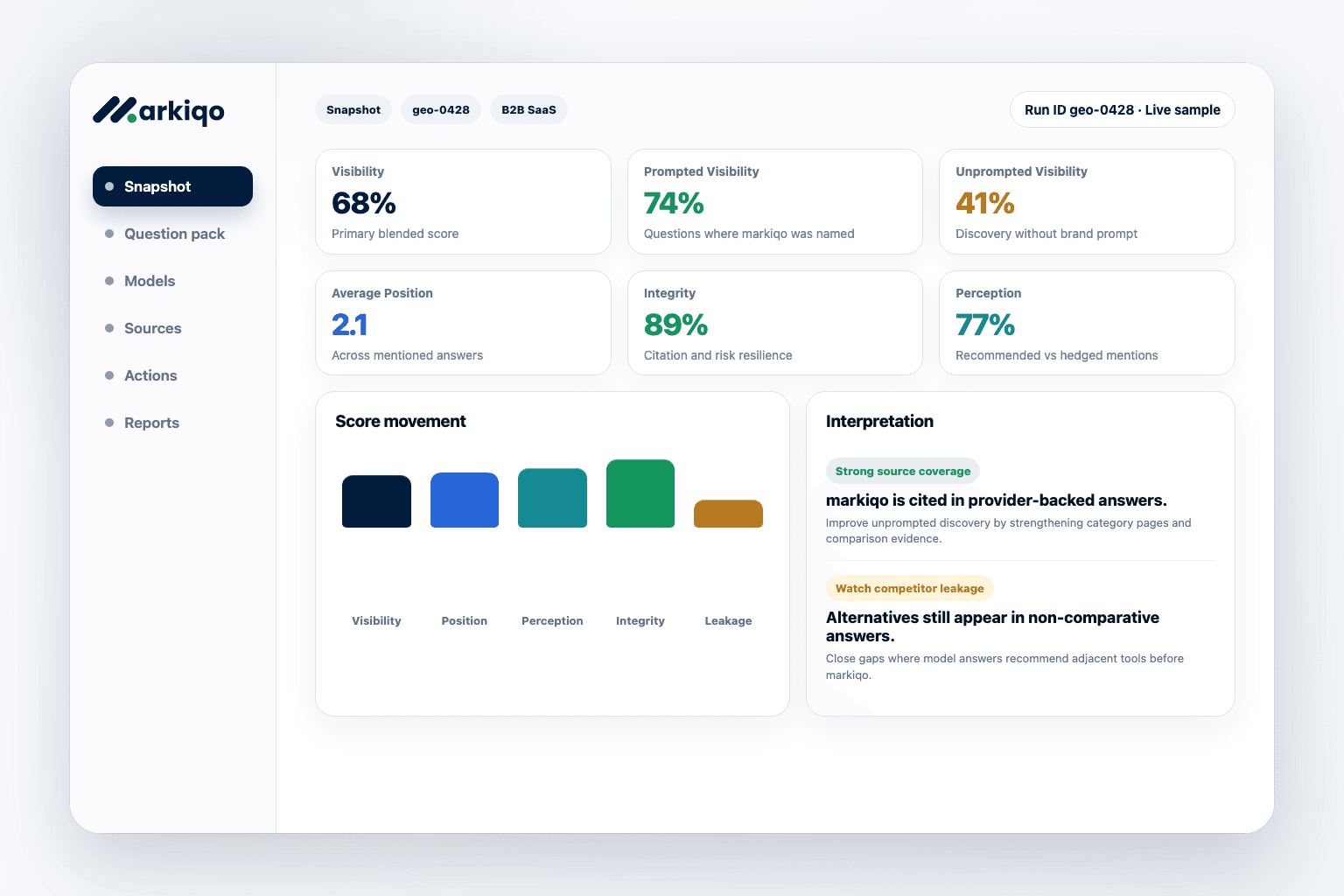1344x896 pixels.
Task: Click the amber Leakage bar
Action: [x=728, y=514]
